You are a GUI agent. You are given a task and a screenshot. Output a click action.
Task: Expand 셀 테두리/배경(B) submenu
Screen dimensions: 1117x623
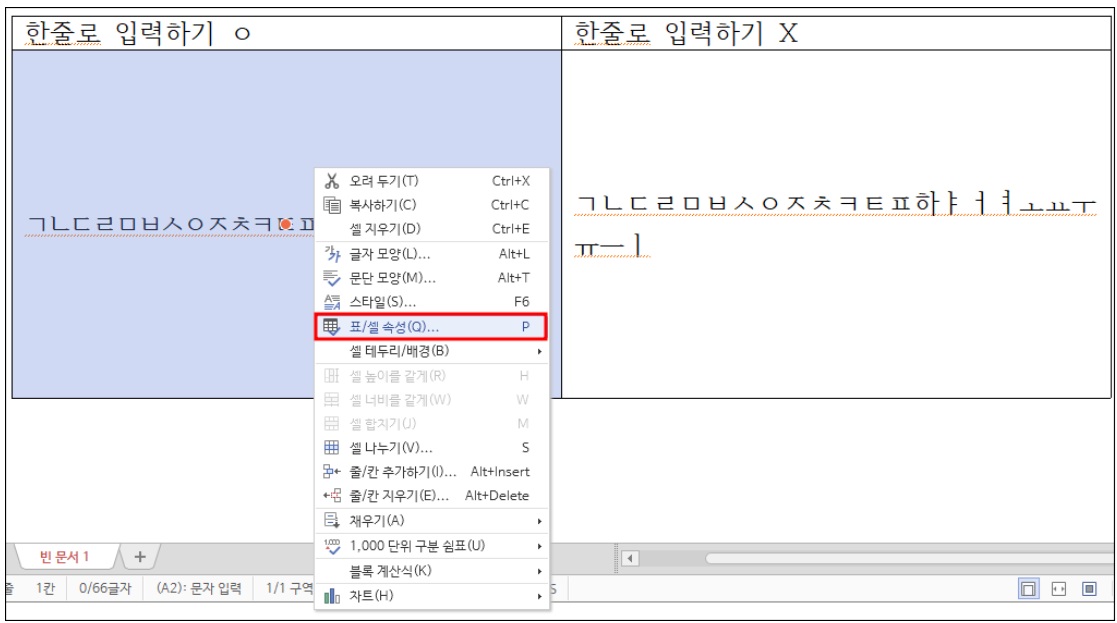pos(432,351)
